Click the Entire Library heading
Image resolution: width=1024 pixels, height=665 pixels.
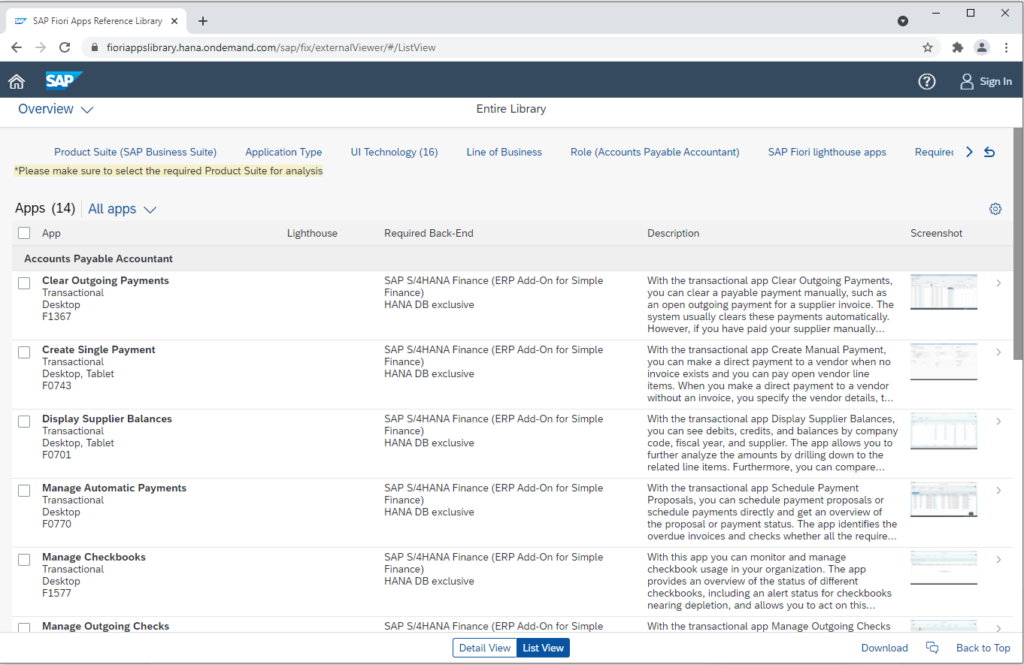511,109
